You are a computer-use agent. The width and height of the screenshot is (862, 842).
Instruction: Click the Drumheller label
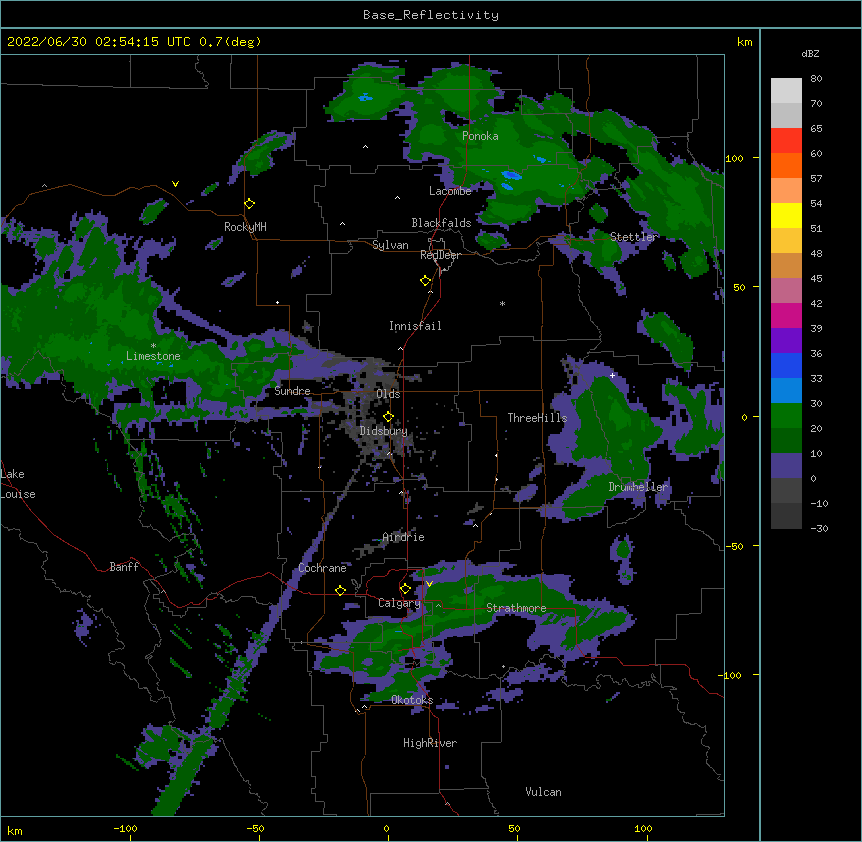point(638,487)
